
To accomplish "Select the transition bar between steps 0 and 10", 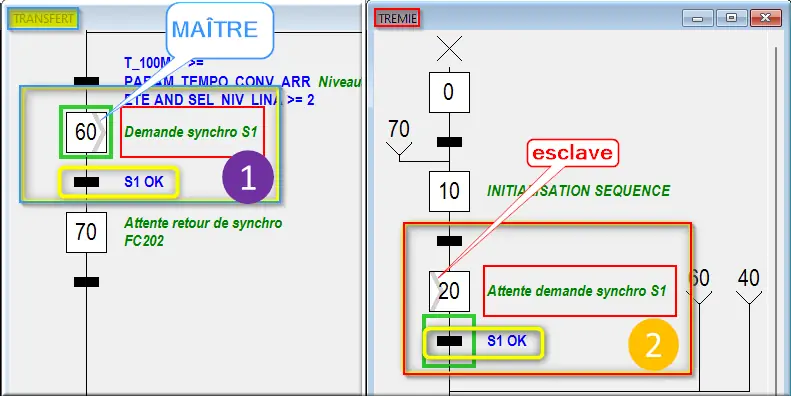I will pyautogui.click(x=449, y=142).
